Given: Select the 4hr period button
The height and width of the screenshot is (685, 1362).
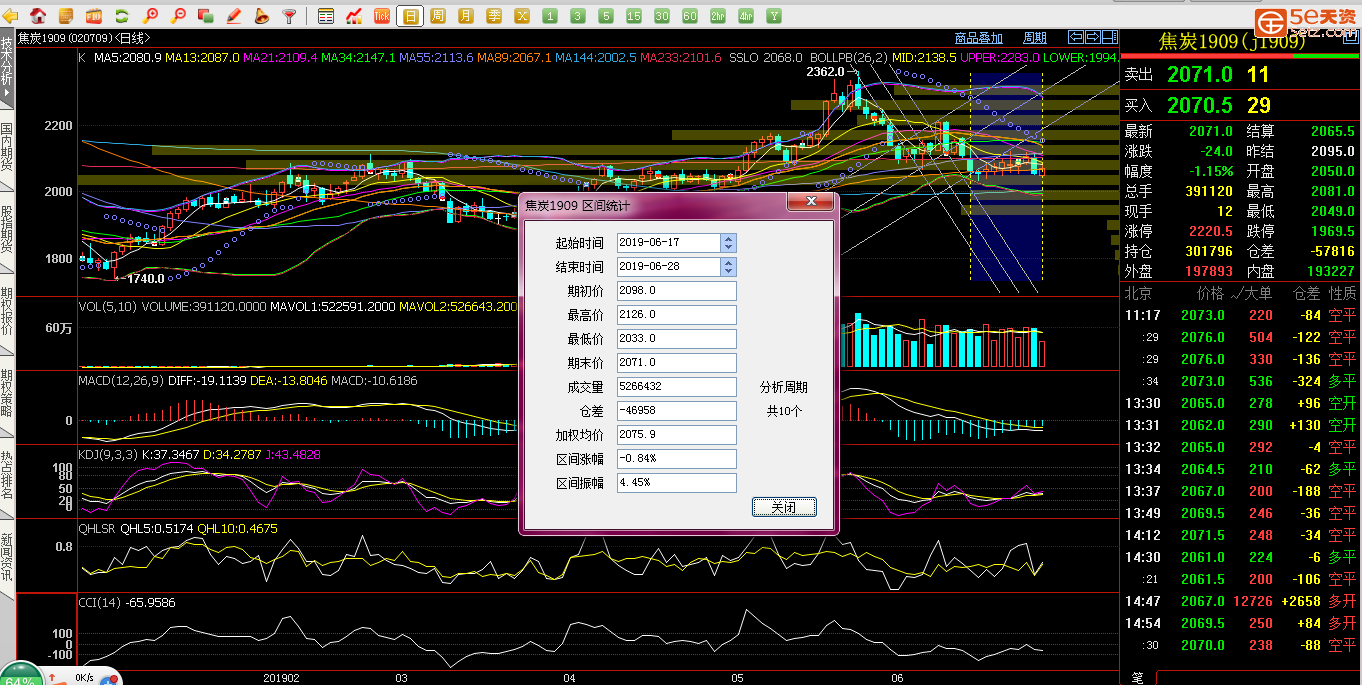Looking at the screenshot, I should [x=746, y=16].
